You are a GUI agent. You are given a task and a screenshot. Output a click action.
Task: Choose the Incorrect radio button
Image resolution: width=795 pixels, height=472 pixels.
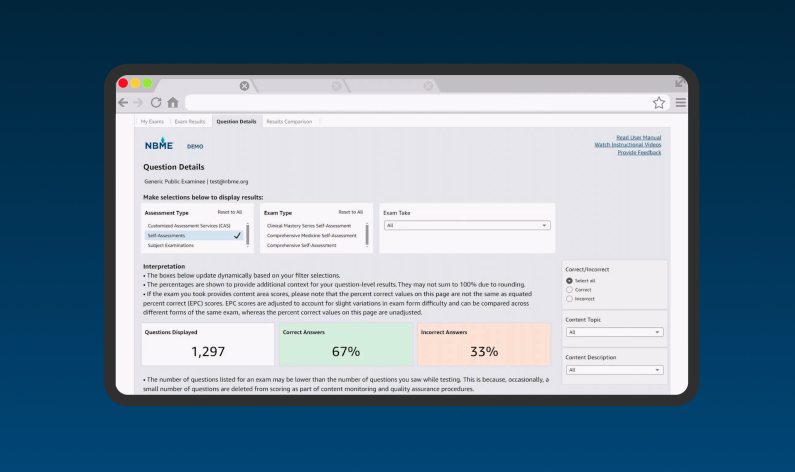click(569, 299)
